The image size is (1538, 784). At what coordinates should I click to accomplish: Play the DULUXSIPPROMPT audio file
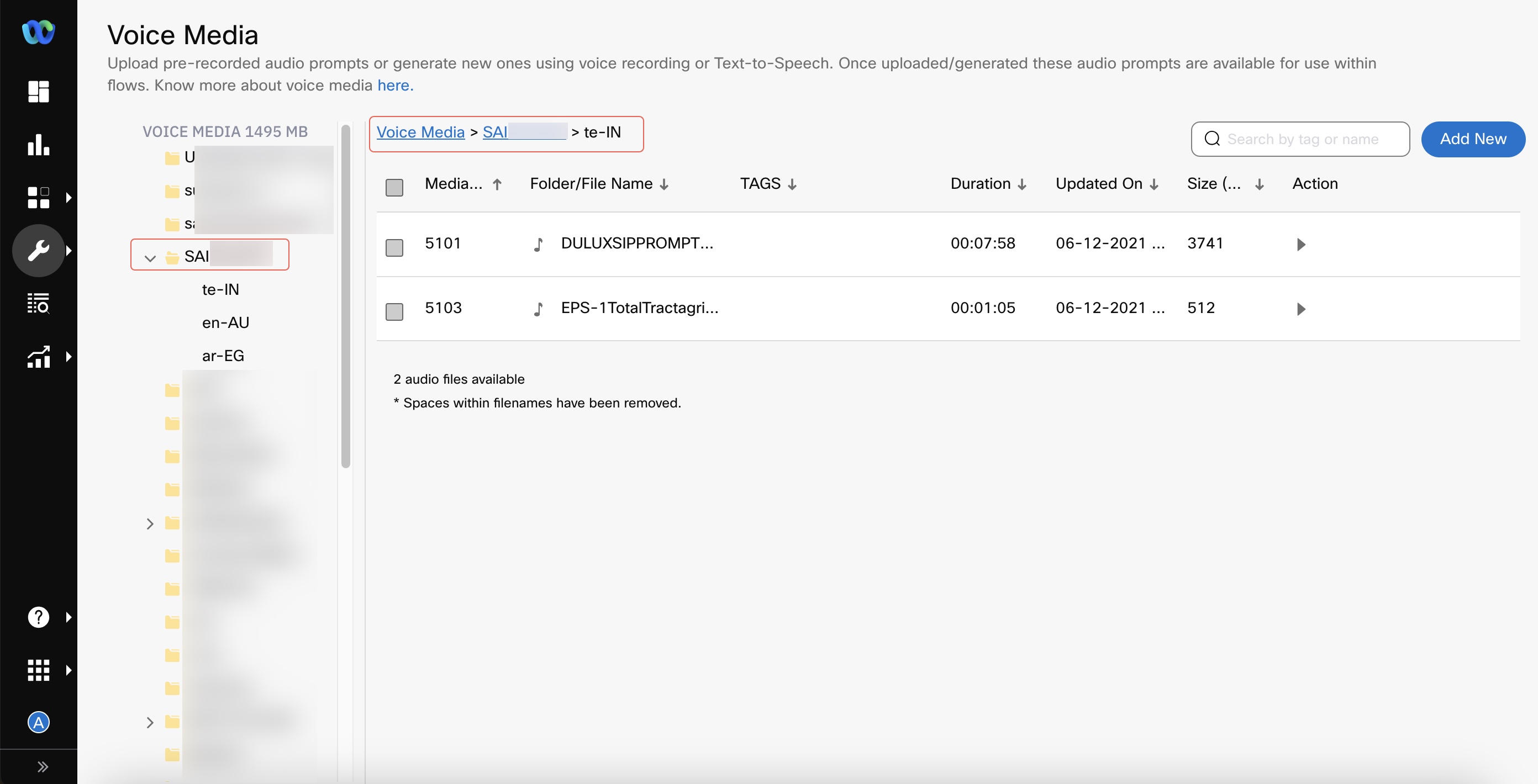point(1301,245)
